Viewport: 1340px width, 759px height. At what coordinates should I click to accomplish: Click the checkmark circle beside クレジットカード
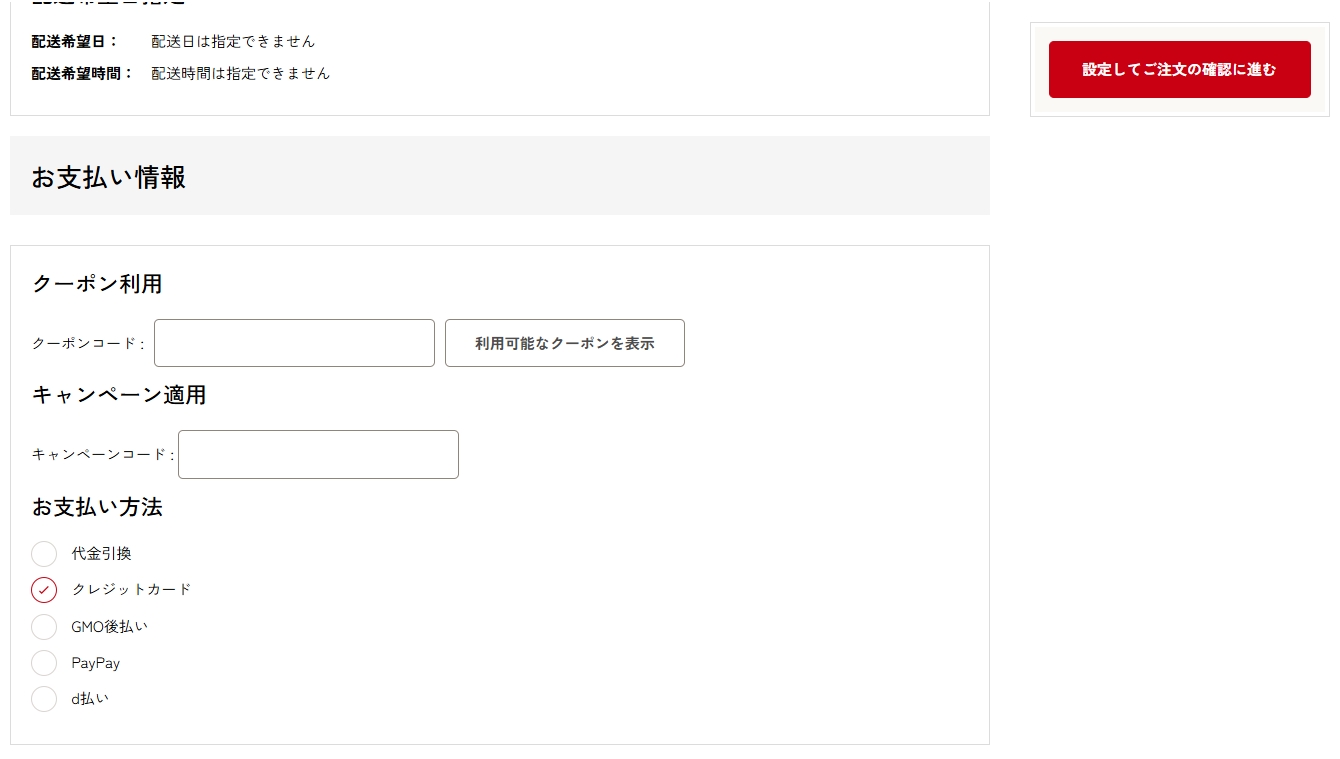(44, 590)
